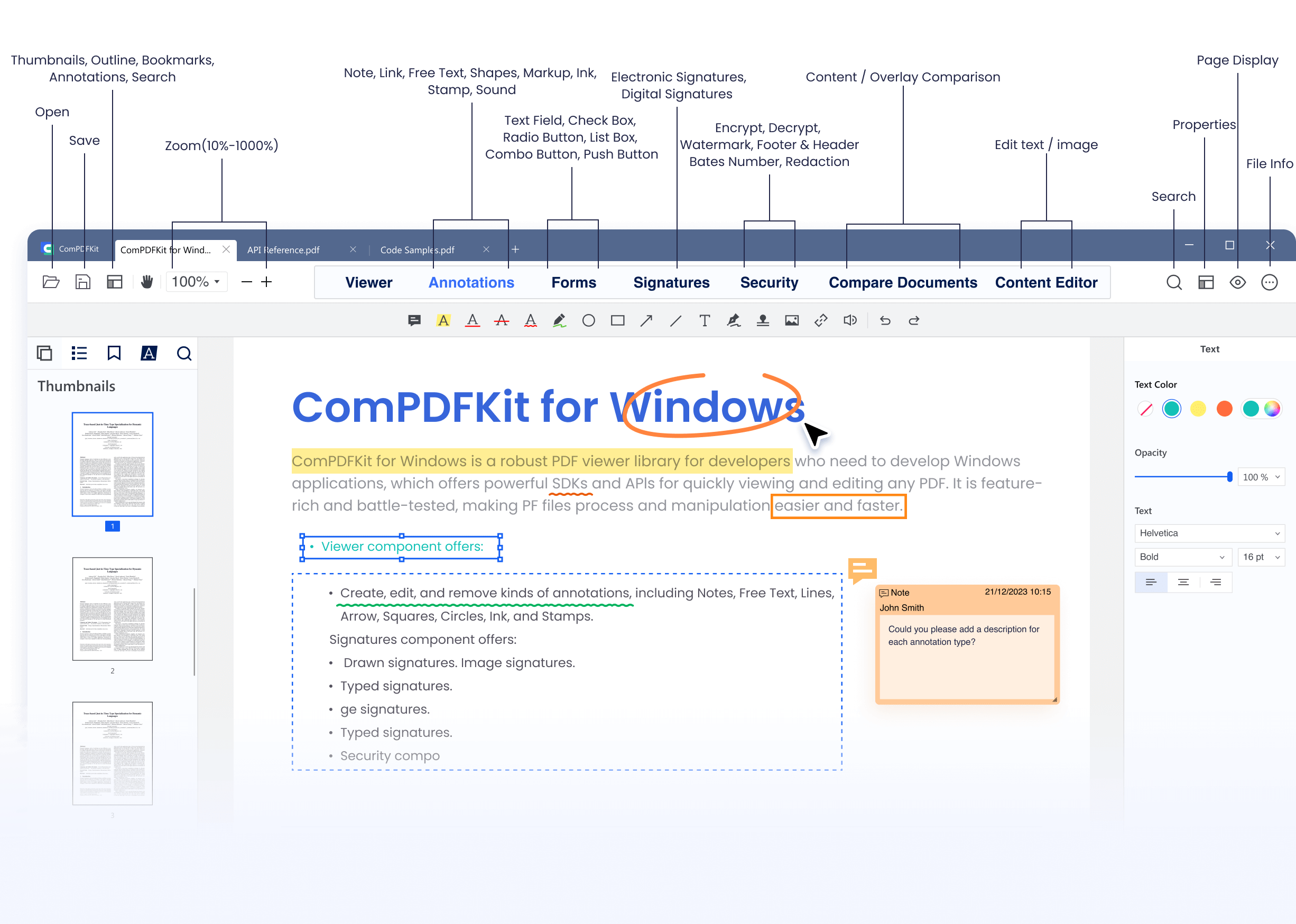The image size is (1296, 924).
Task: Click the Save icon in toolbar
Action: click(83, 282)
